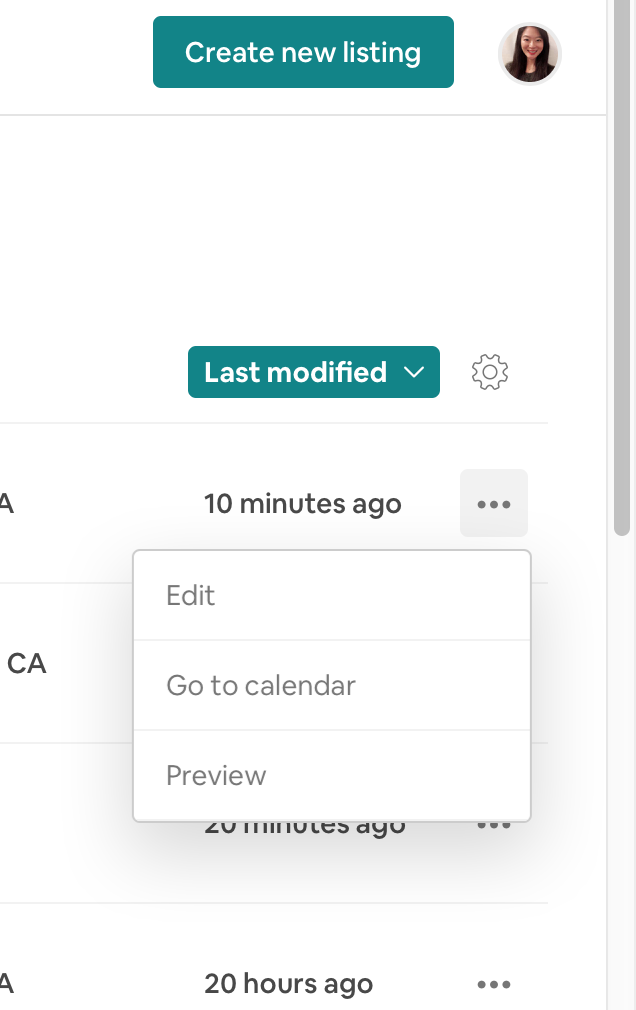Click the Create new listing button
Screen dimensions: 636x1010
click(x=303, y=52)
